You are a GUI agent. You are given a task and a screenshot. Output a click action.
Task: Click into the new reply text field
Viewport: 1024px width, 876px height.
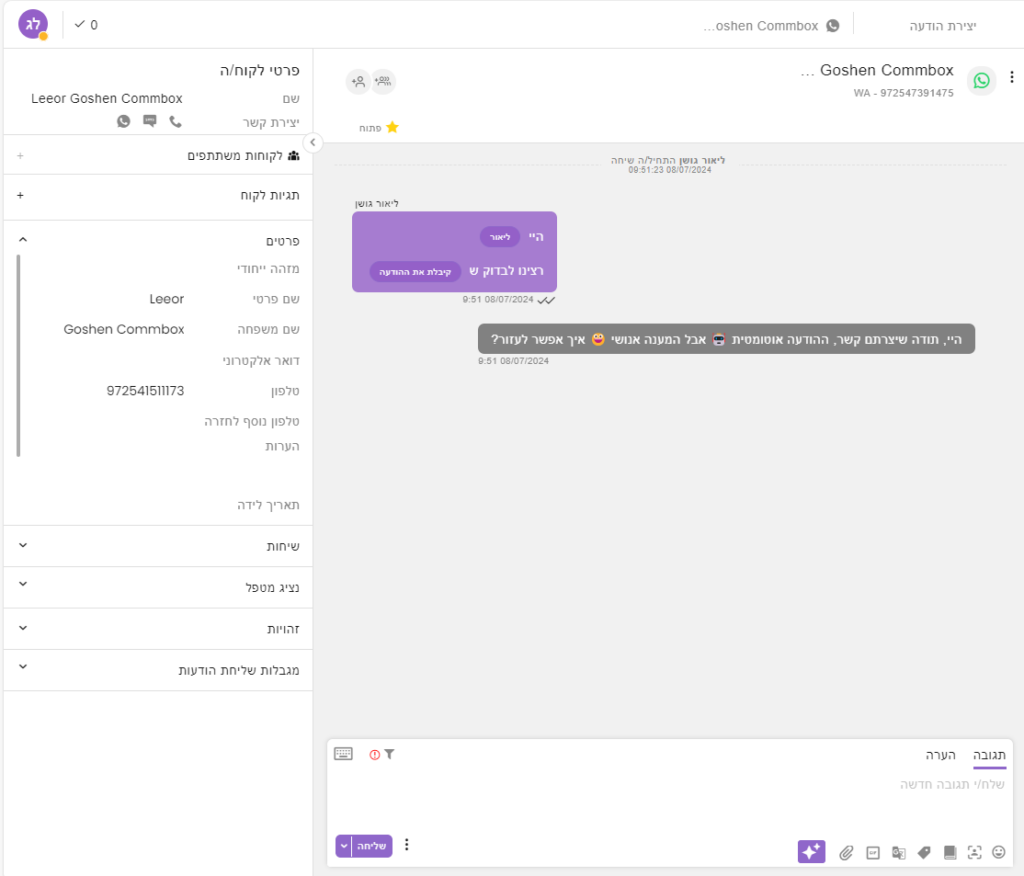pyautogui.click(x=670, y=785)
